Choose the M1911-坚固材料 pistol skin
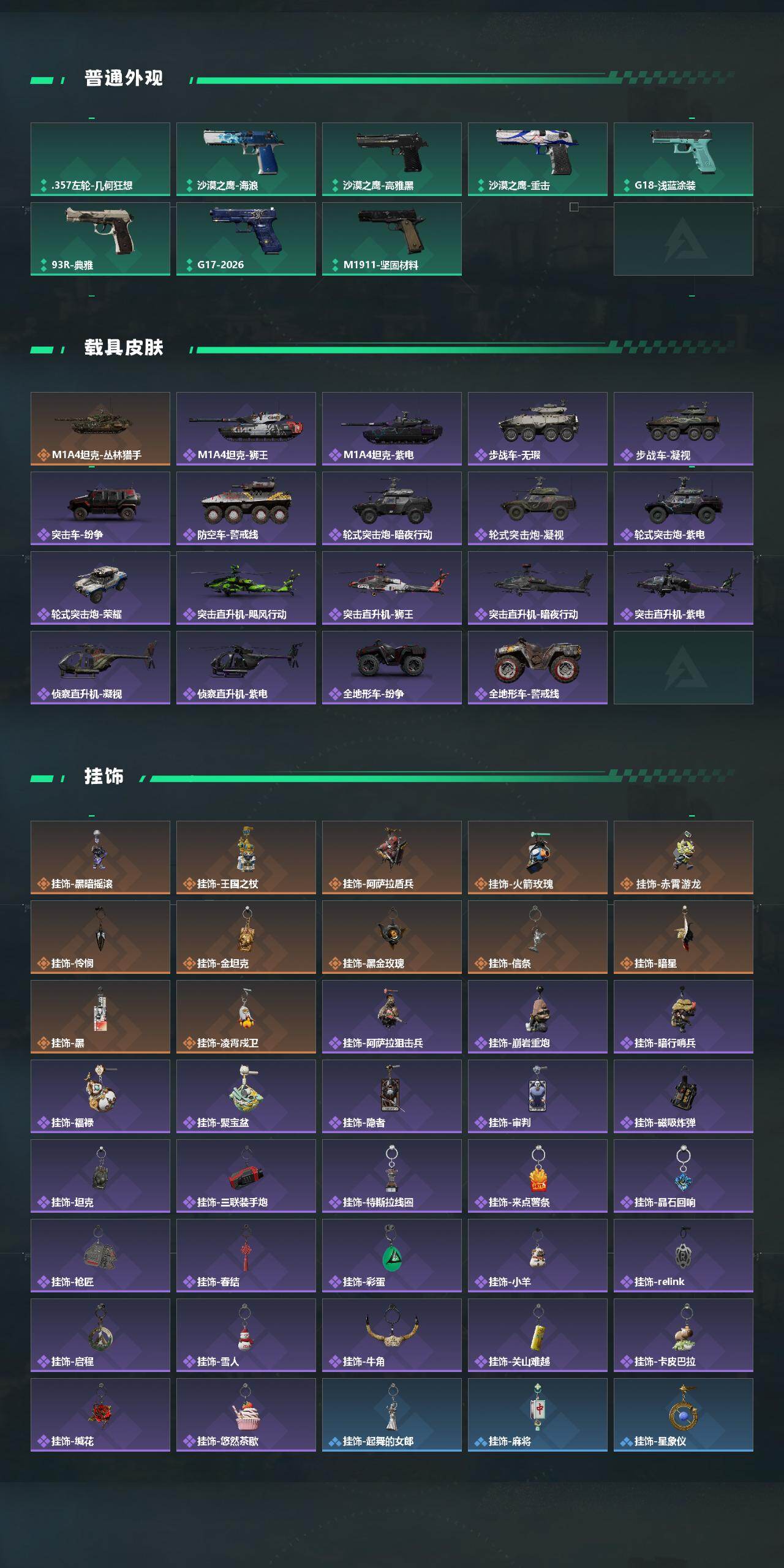The width and height of the screenshot is (784, 1568). [x=392, y=239]
